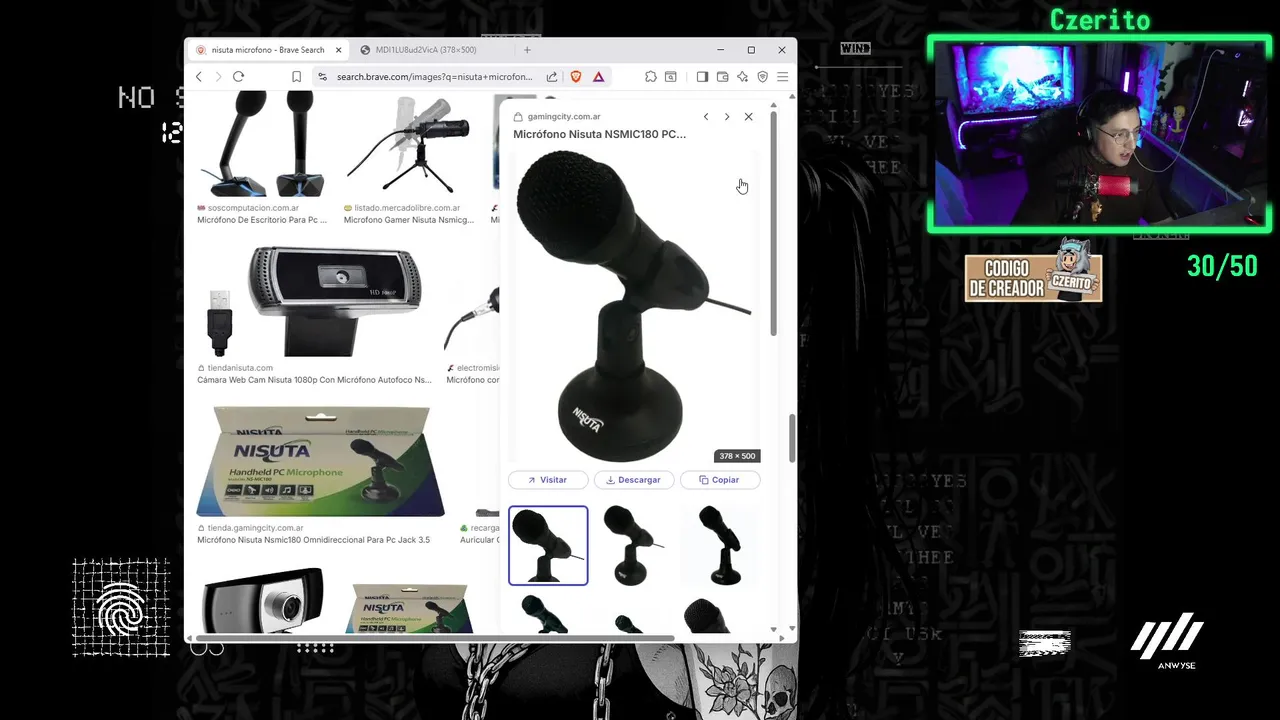Select the second related microphone thumbnail
Screen dimensions: 1280x720
coord(634,545)
